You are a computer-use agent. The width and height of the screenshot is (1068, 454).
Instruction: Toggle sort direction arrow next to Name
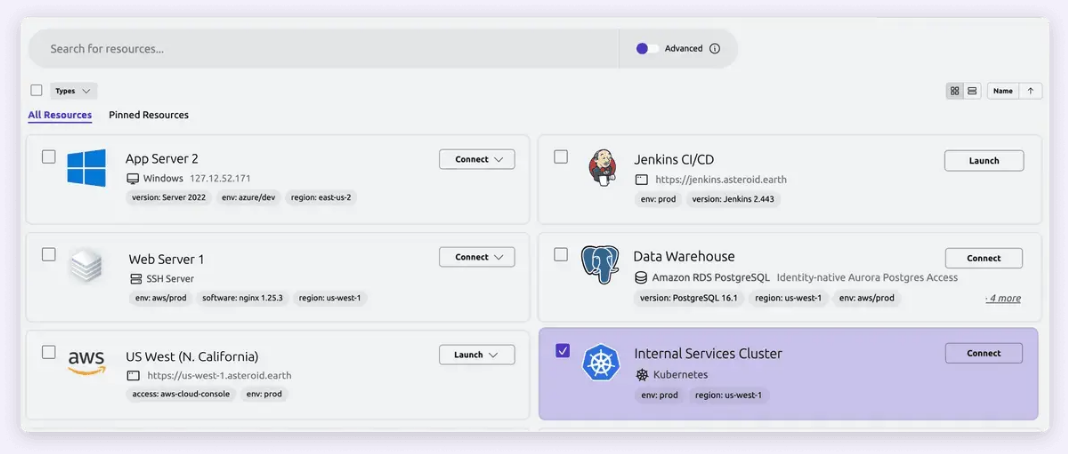click(x=1031, y=91)
